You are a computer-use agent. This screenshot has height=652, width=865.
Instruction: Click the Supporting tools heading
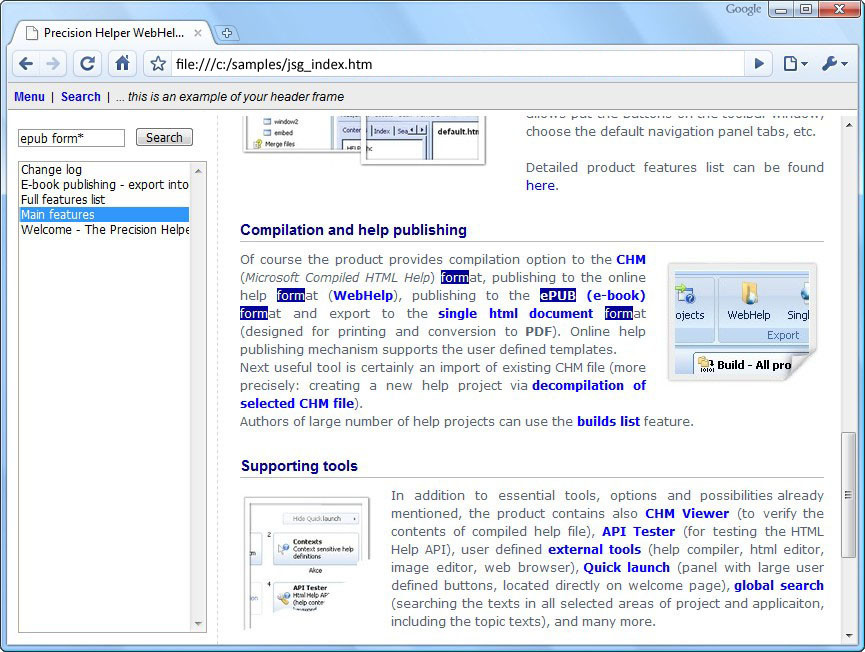coord(300,466)
